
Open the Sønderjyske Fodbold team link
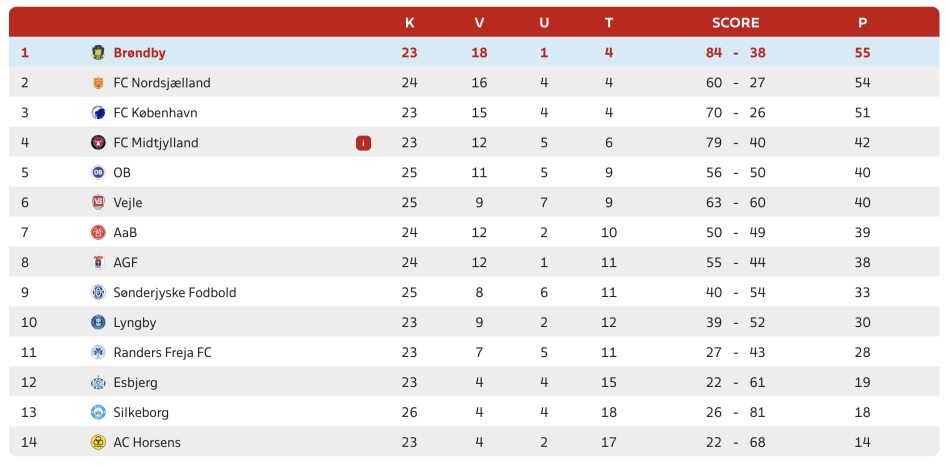click(x=175, y=293)
